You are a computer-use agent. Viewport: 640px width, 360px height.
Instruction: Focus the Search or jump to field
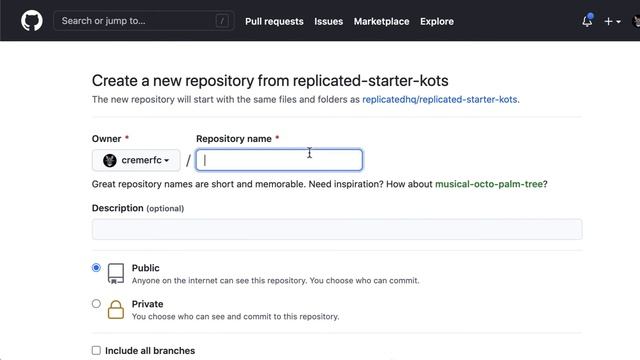click(143, 21)
